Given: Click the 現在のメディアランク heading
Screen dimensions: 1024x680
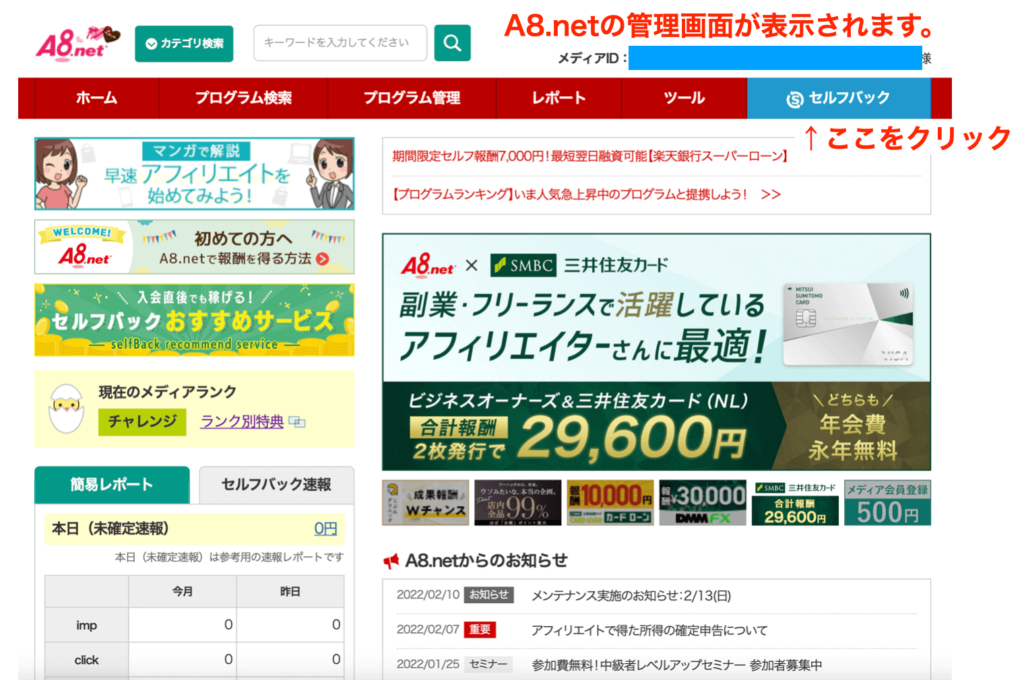Looking at the screenshot, I should (167, 392).
